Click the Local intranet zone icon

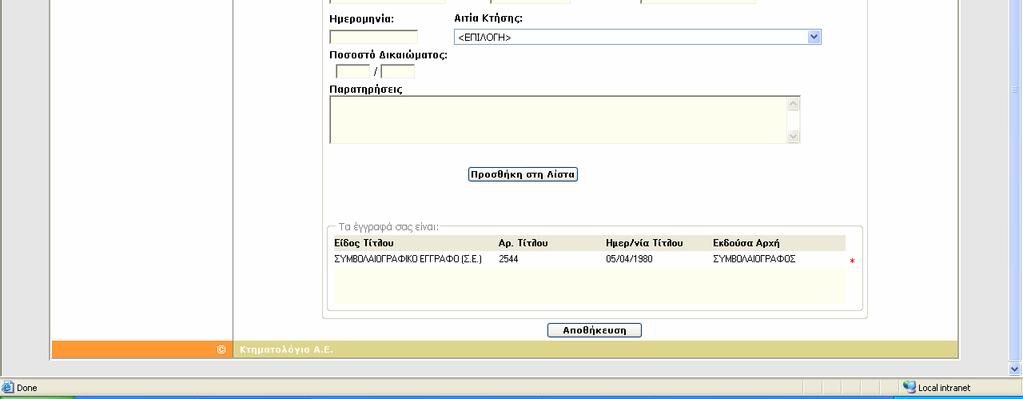coord(909,387)
